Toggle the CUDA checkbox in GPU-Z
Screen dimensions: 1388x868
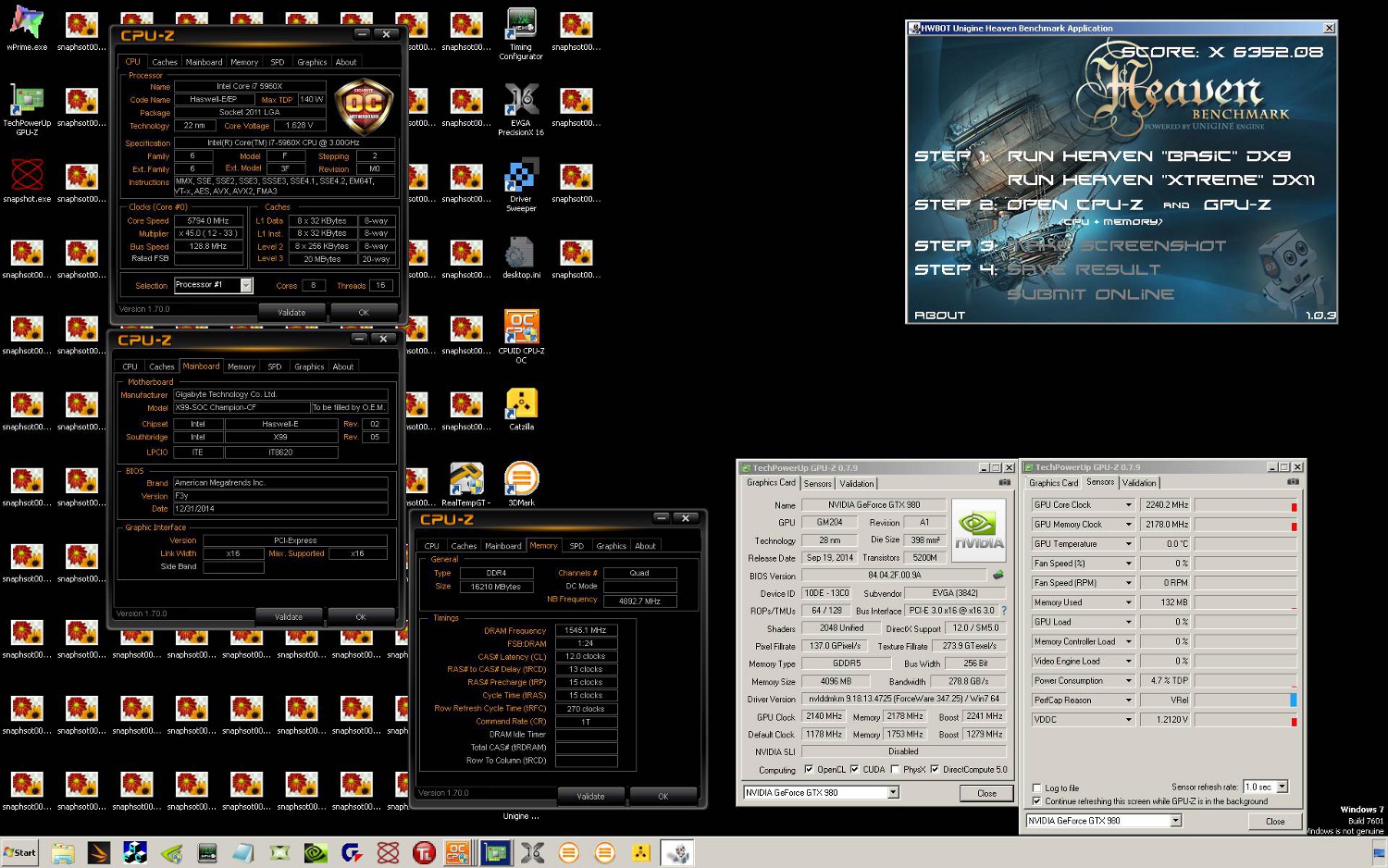(x=854, y=769)
